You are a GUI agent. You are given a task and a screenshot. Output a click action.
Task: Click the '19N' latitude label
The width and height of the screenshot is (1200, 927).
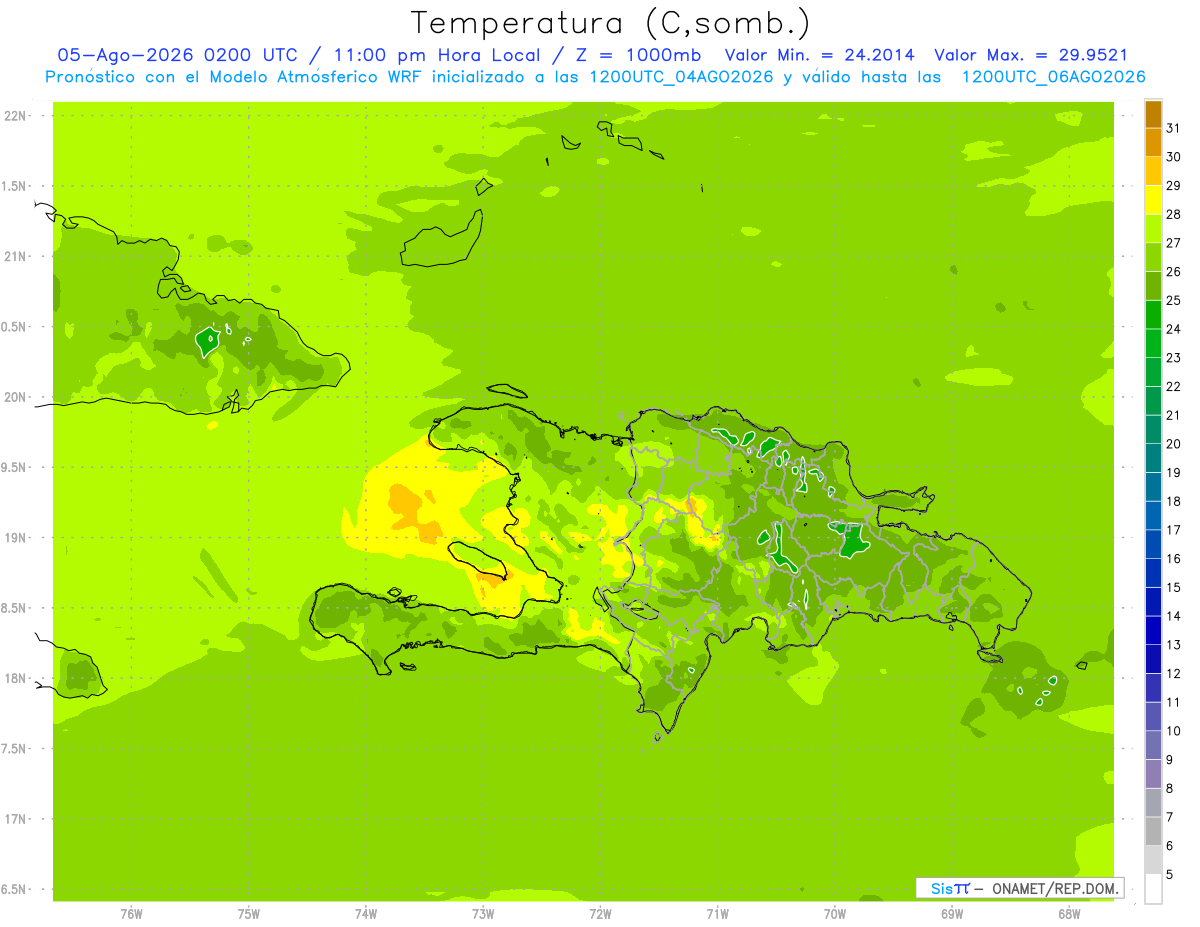point(17,538)
